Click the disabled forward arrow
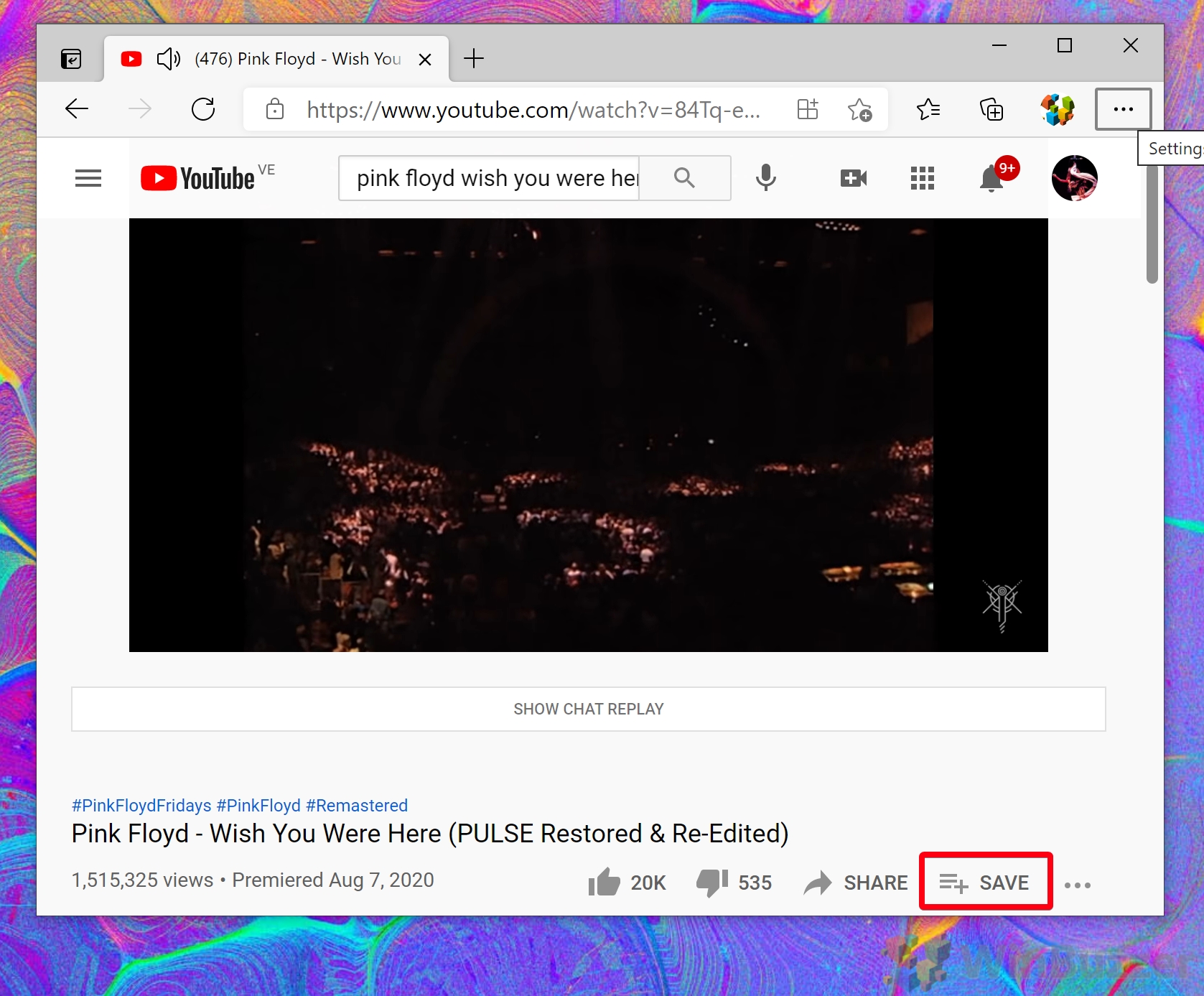The width and height of the screenshot is (1204, 996). click(x=140, y=109)
